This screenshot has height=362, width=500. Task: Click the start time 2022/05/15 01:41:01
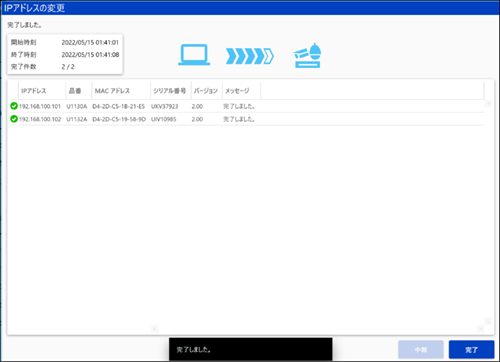point(90,42)
